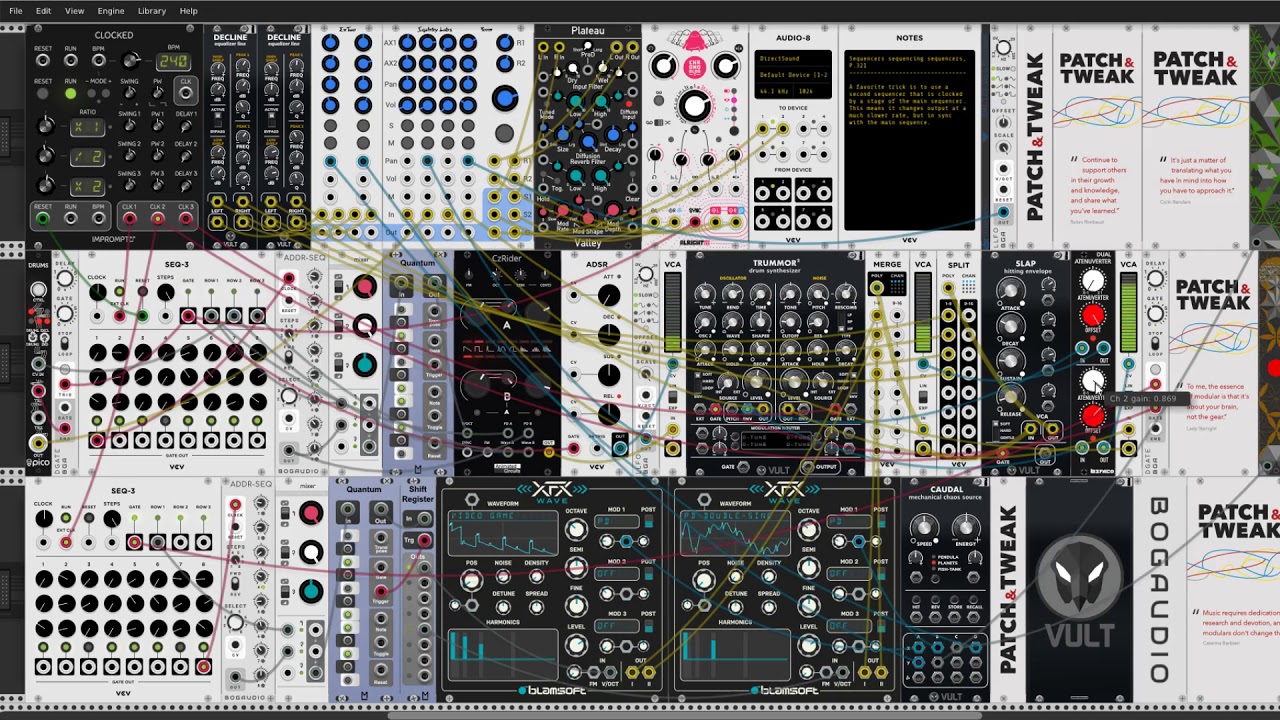Click the large blue master knob on mixer
1280x720 pixels.
tap(505, 98)
